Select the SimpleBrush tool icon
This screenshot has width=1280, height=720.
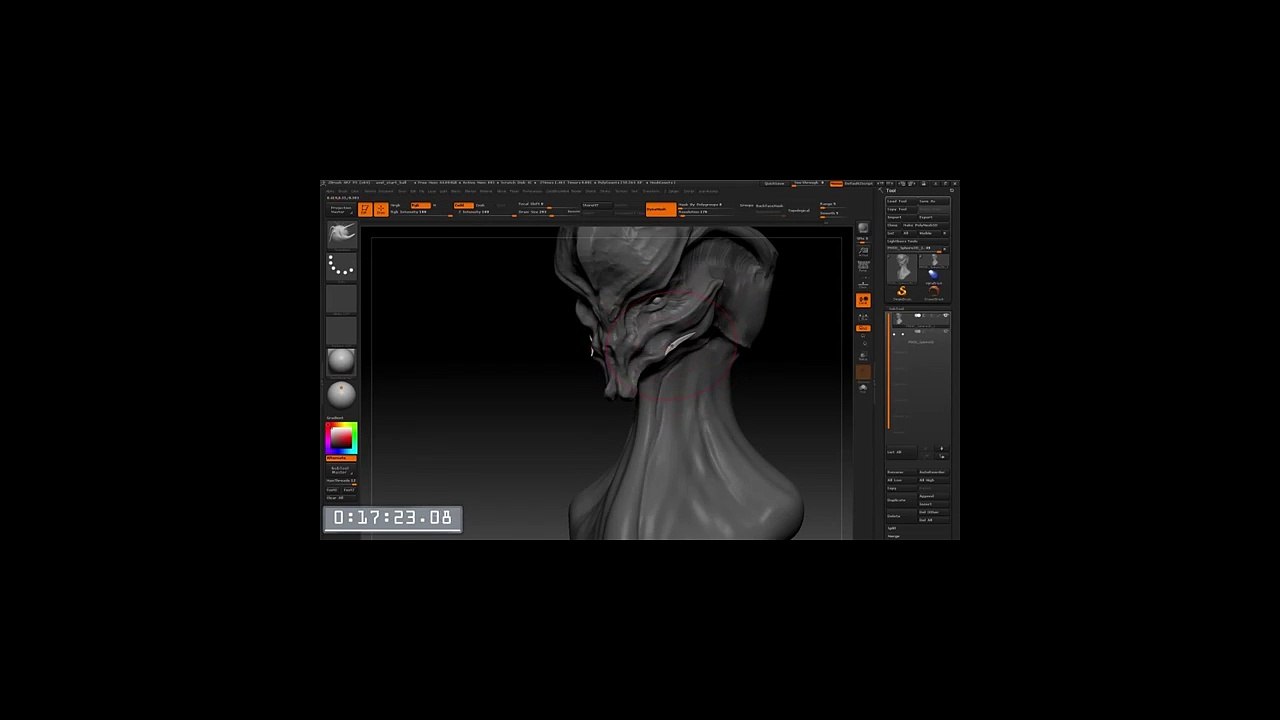click(901, 292)
